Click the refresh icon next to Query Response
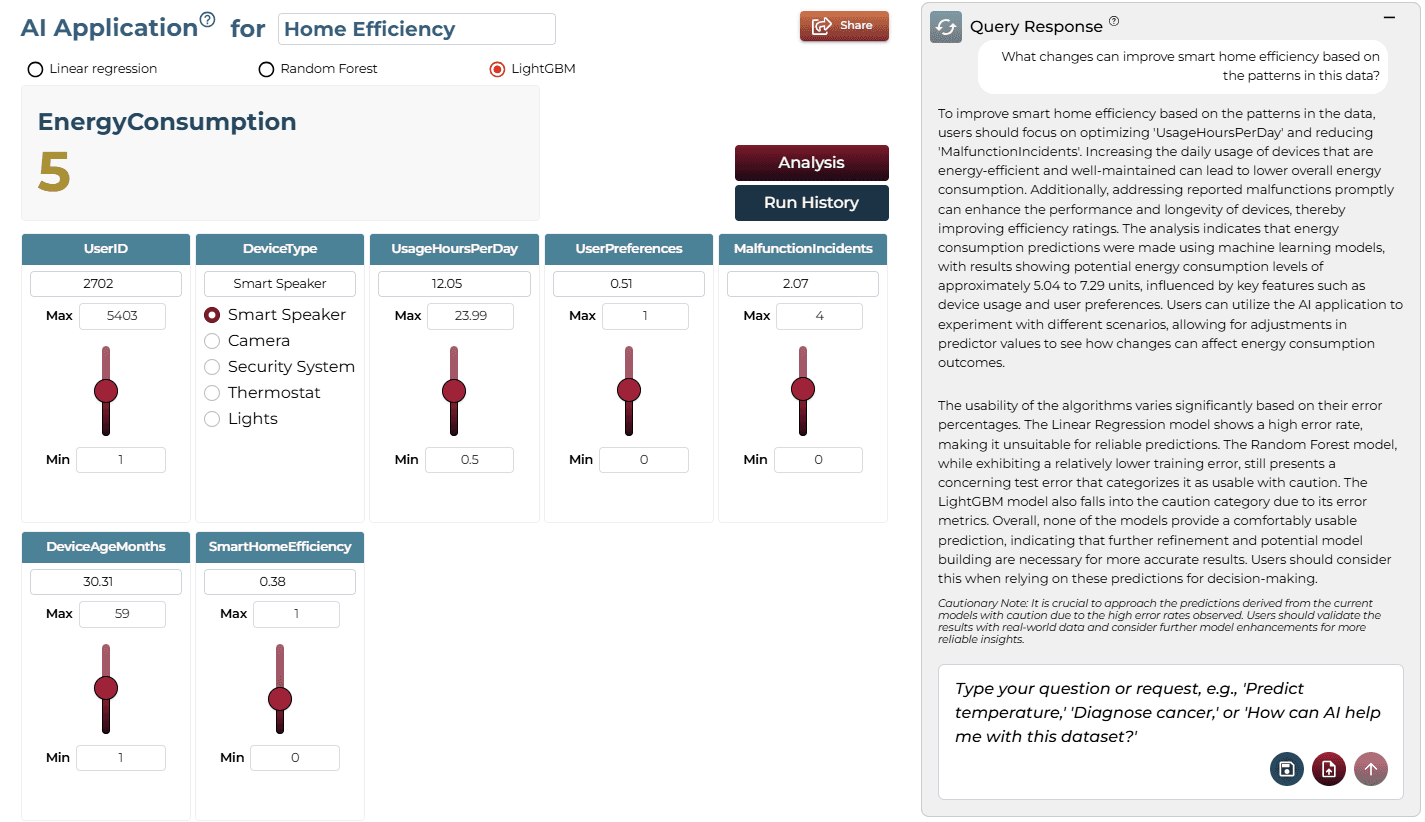The height and width of the screenshot is (822, 1425). click(x=946, y=27)
